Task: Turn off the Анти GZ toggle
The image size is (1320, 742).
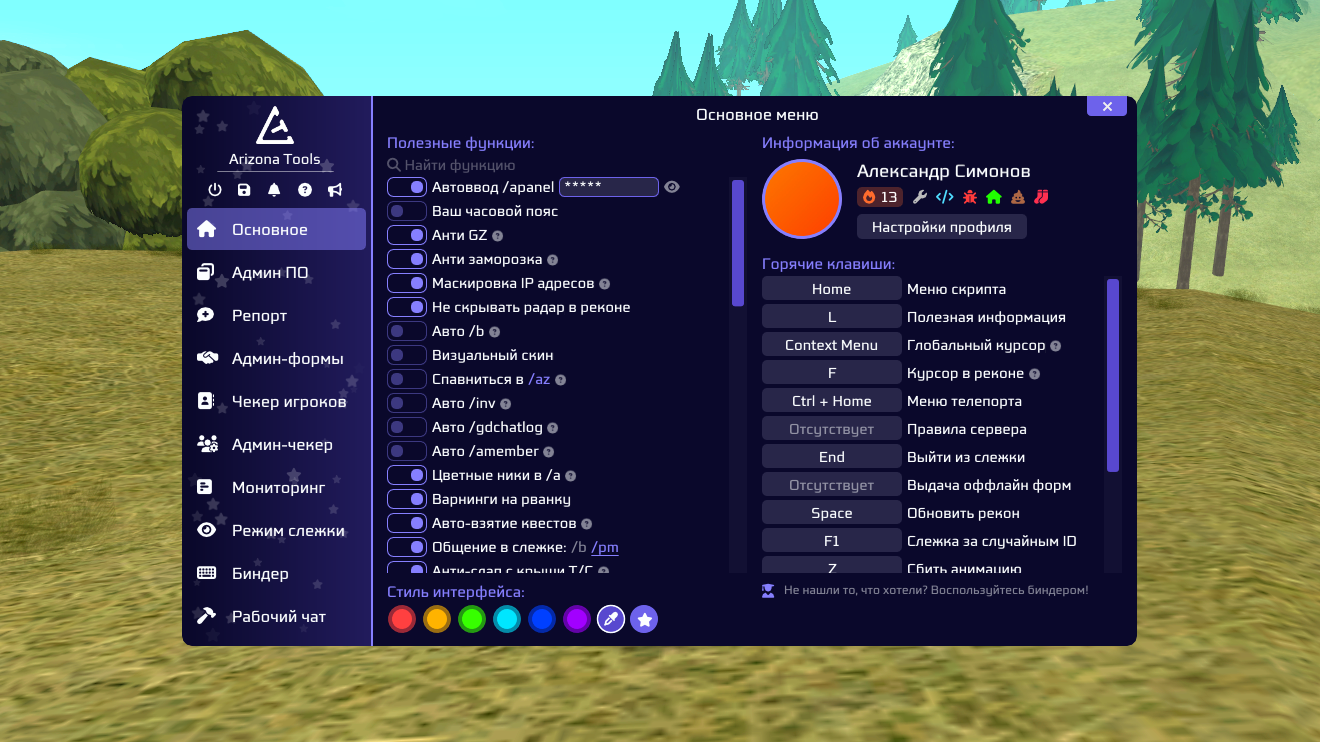Action: click(407, 235)
